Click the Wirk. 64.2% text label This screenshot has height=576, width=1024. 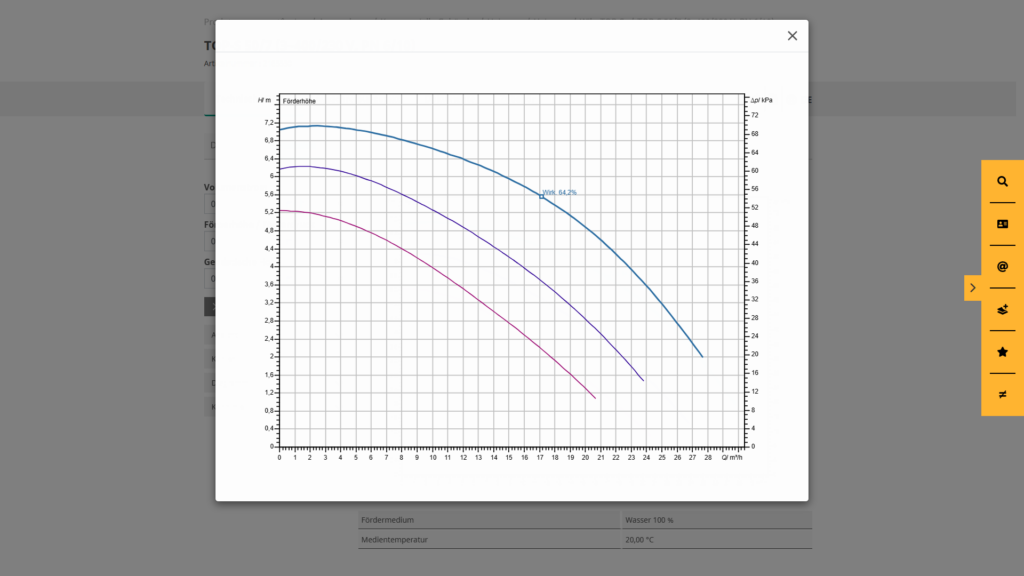560,192
